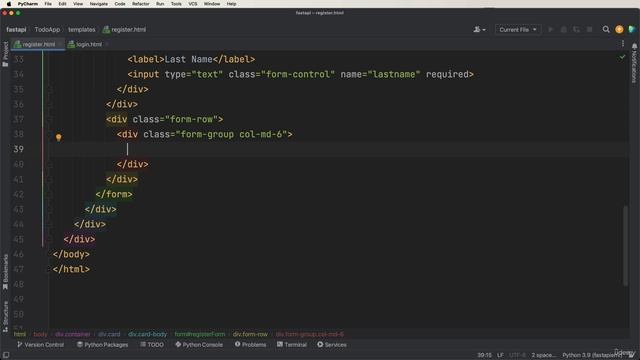The image size is (640, 360).
Task: Click the 2 spaces indent status entry
Action: point(543,355)
